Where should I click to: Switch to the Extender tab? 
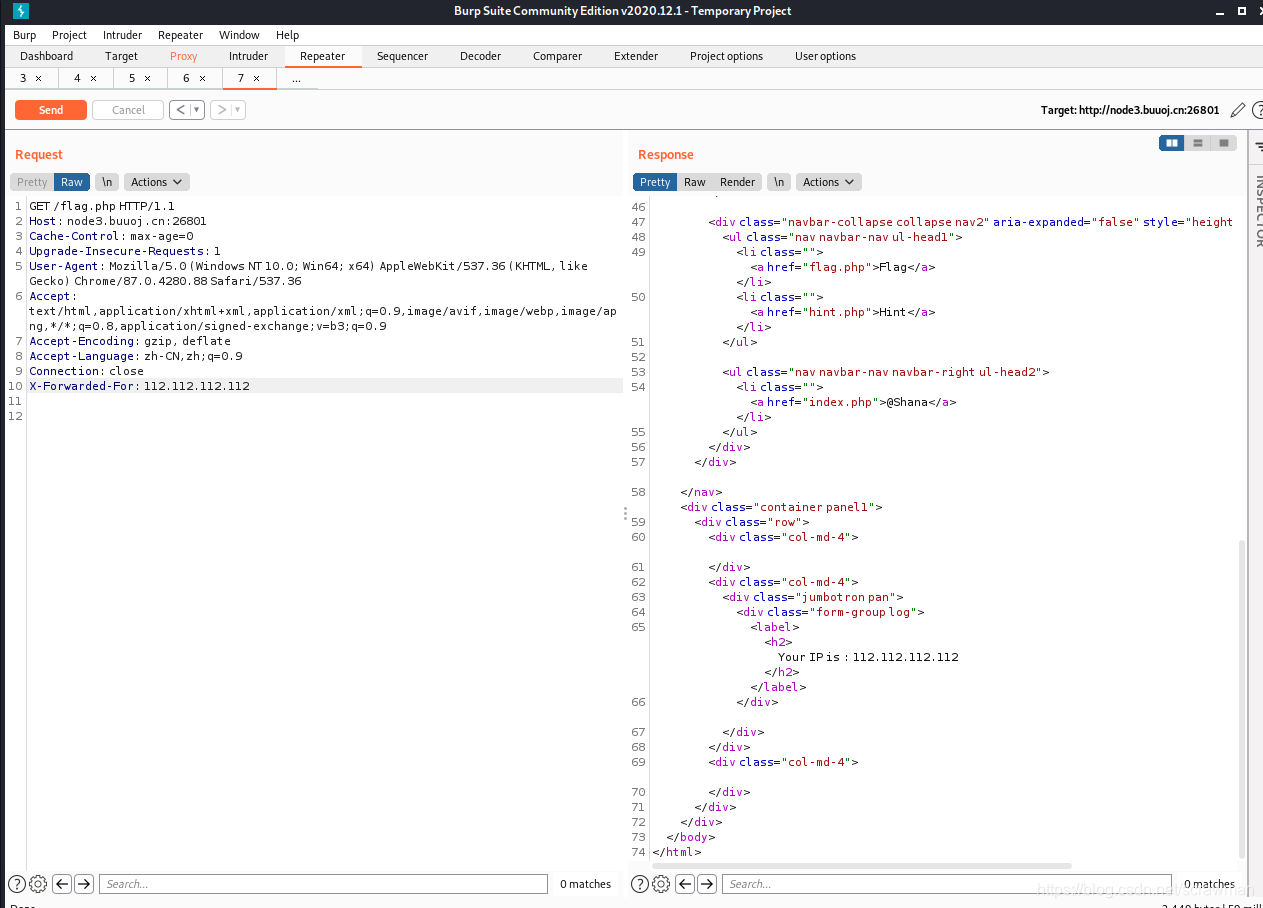pyautogui.click(x=636, y=56)
